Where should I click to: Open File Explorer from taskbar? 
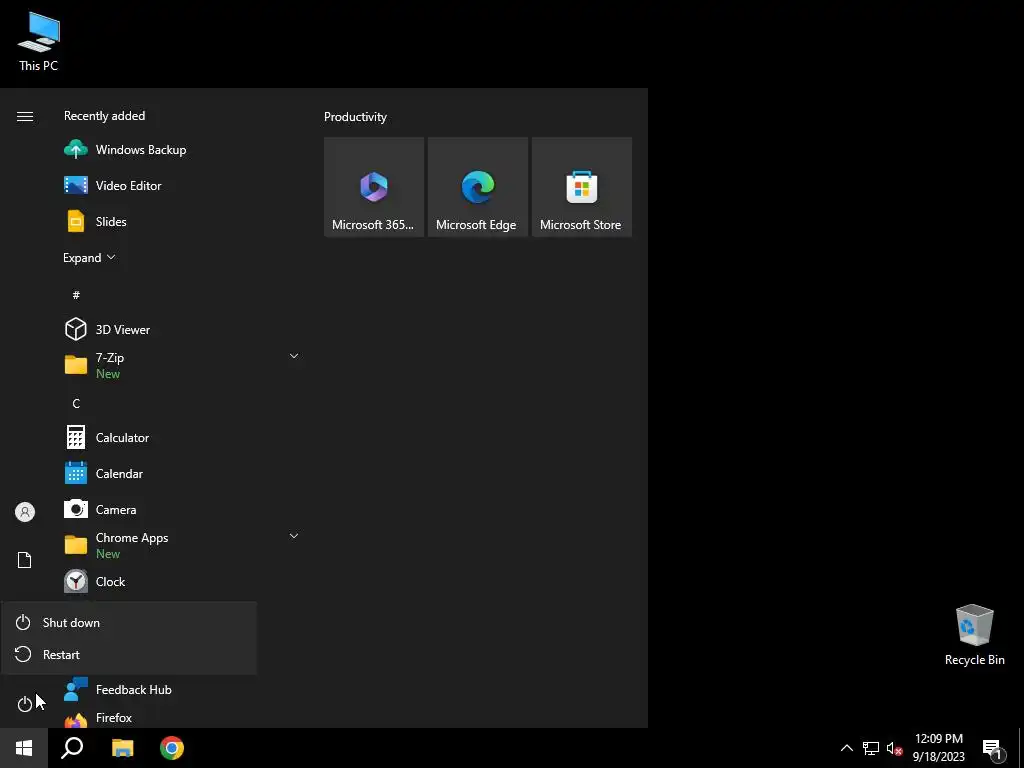click(x=122, y=748)
